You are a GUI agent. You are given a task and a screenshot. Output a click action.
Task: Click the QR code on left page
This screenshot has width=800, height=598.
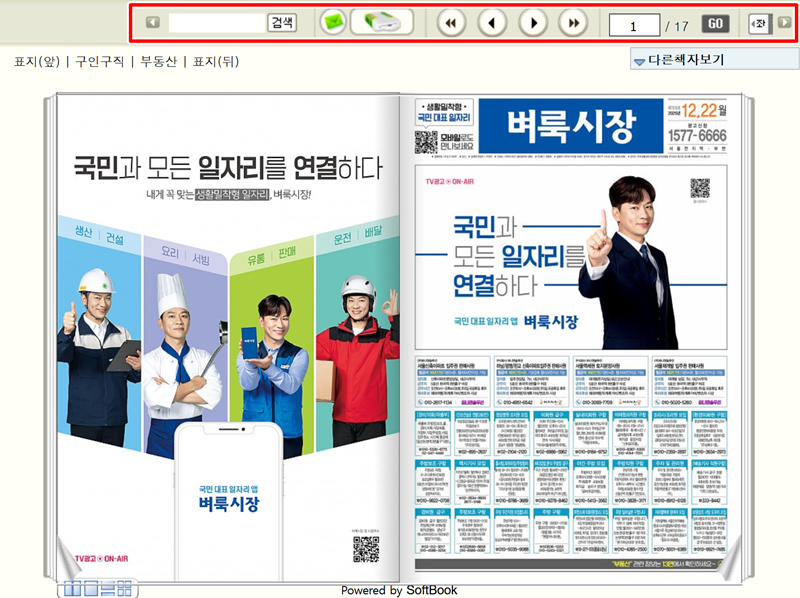(x=366, y=550)
